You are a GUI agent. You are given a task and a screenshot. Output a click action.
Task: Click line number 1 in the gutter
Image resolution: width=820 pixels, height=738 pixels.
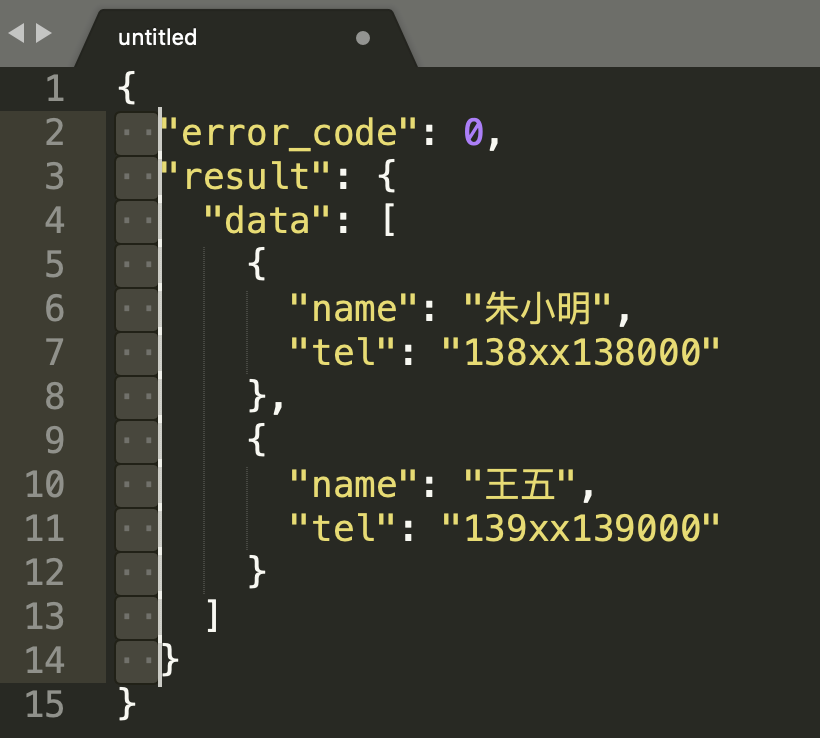(x=53, y=90)
